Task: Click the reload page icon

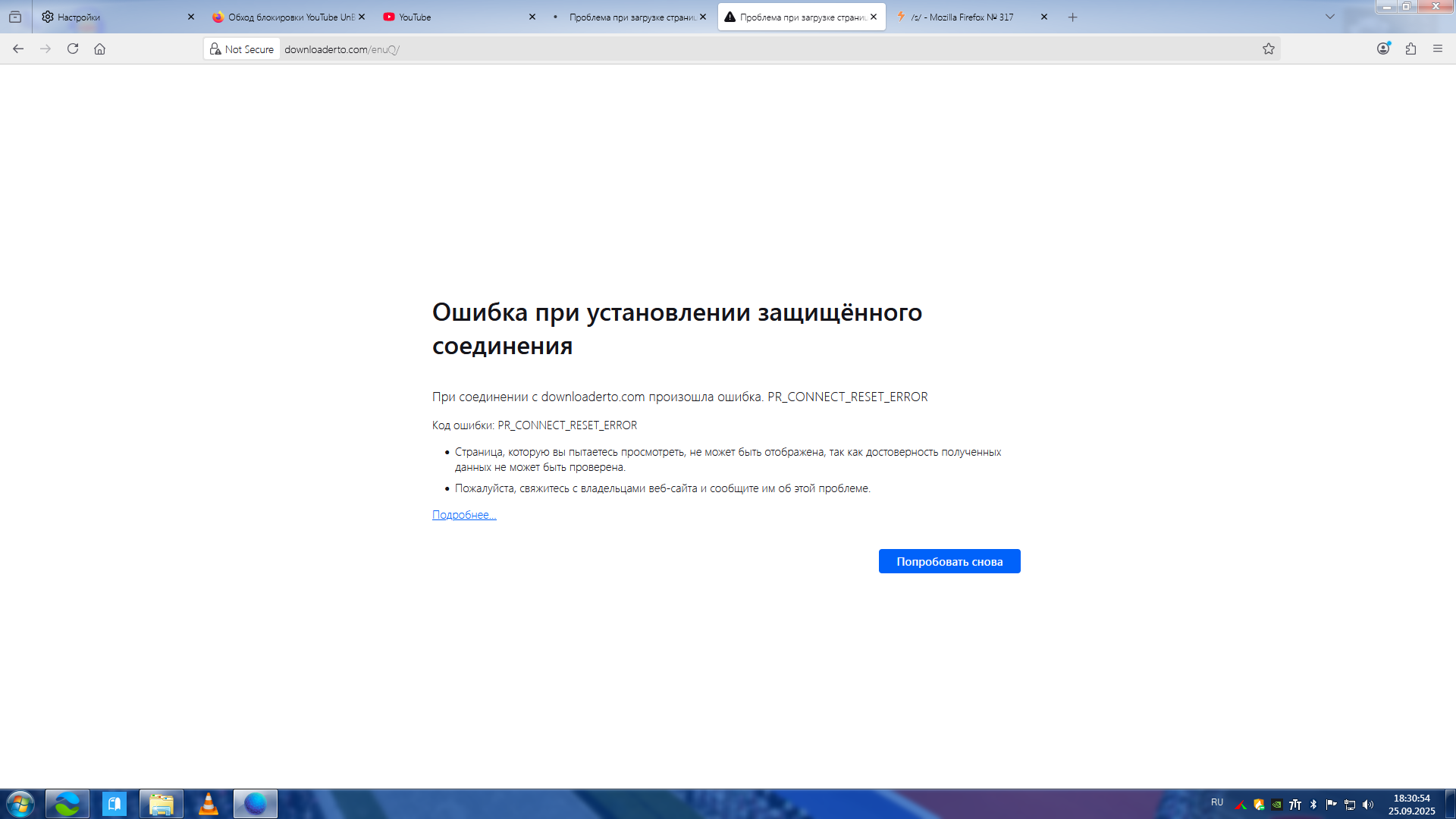Action: tap(73, 49)
